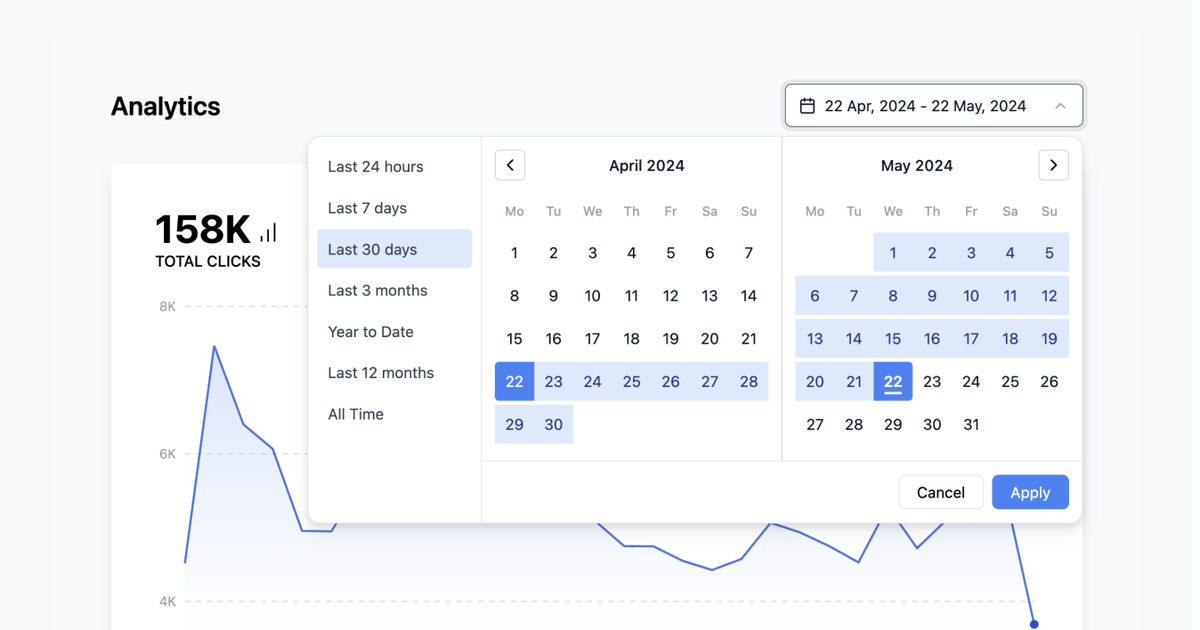
Task: Pick May 23 in the calendar
Action: click(x=932, y=381)
